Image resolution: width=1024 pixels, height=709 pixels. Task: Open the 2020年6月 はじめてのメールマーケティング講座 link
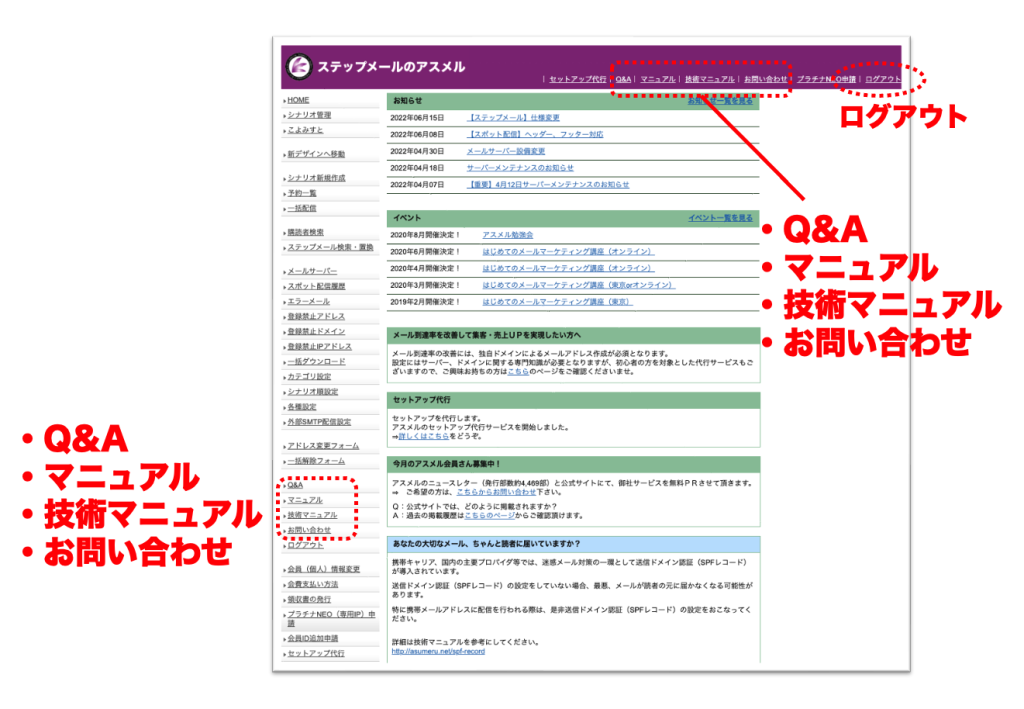tap(568, 251)
